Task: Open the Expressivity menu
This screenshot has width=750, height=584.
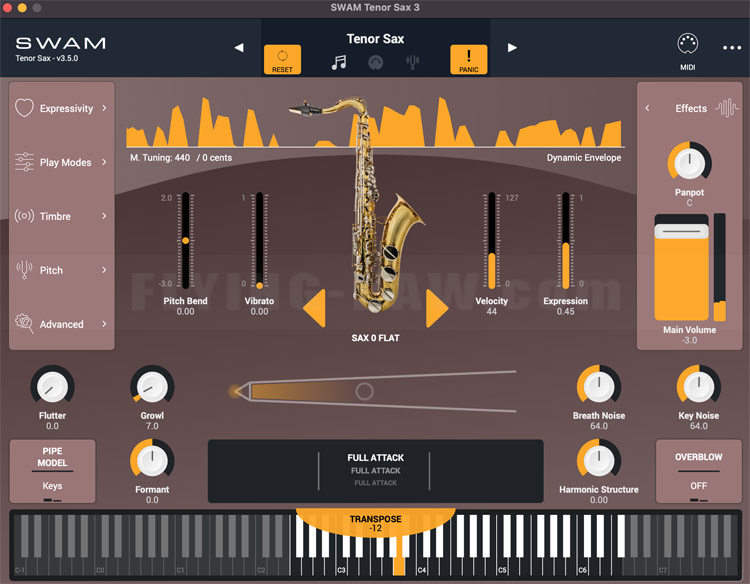Action: coord(62,108)
